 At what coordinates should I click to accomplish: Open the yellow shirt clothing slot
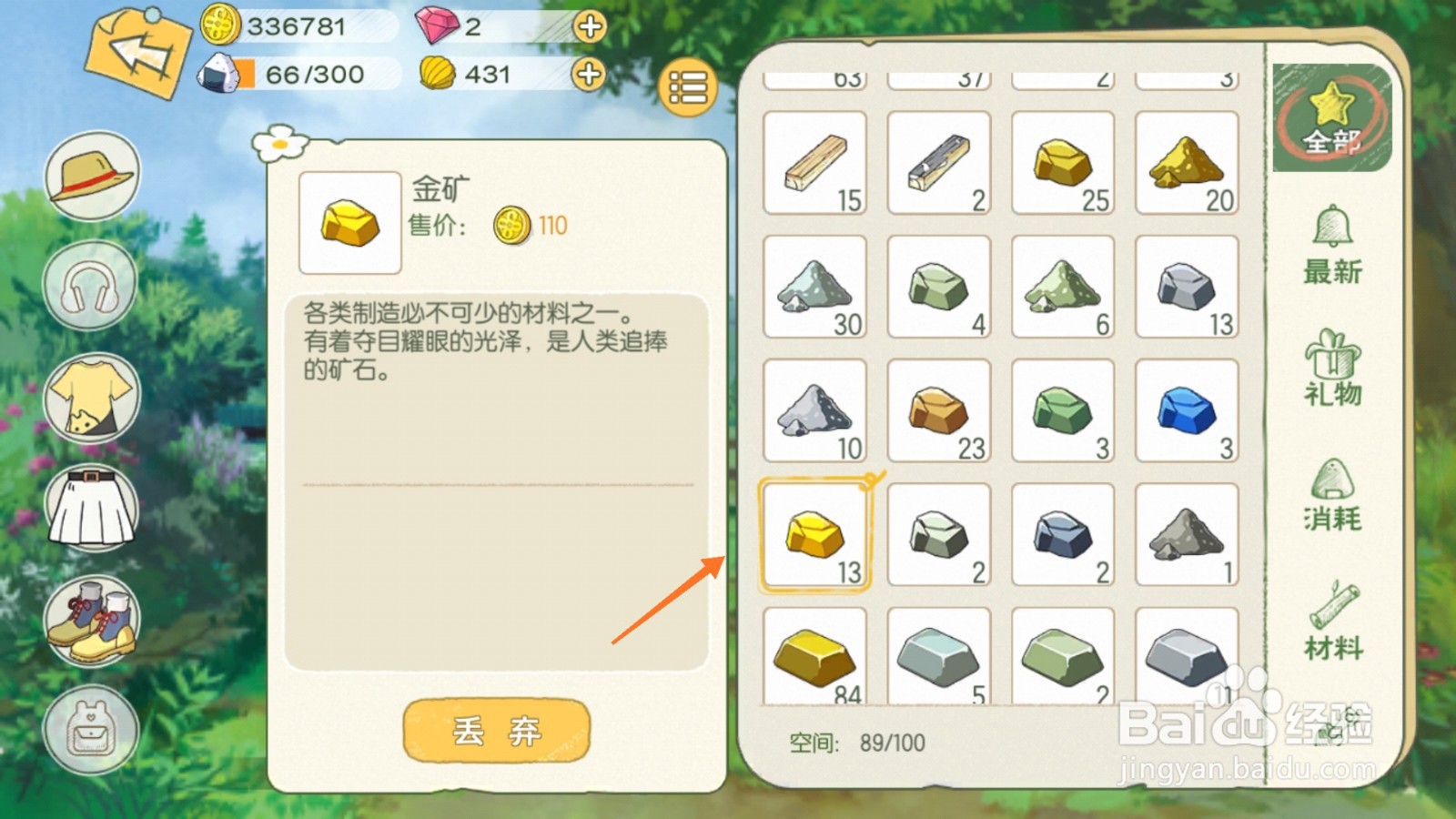coord(92,397)
